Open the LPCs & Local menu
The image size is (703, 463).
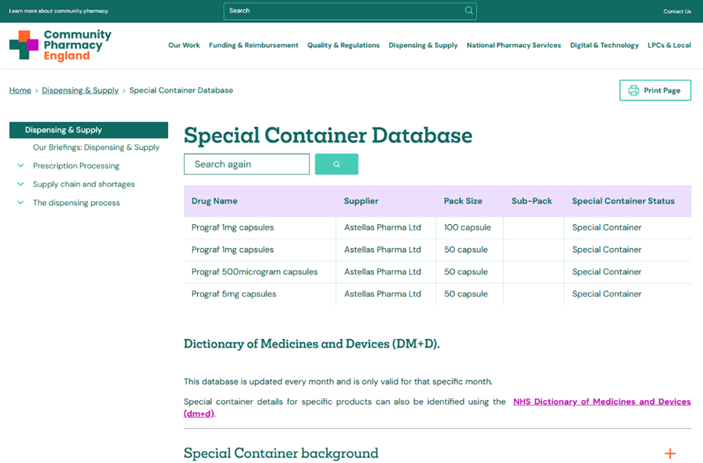(669, 45)
